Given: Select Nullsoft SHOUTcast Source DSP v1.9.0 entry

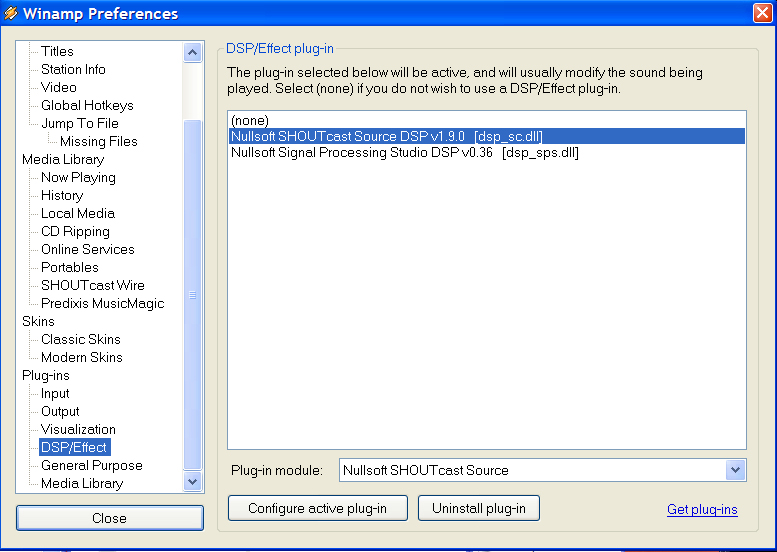Looking at the screenshot, I should point(386,136).
